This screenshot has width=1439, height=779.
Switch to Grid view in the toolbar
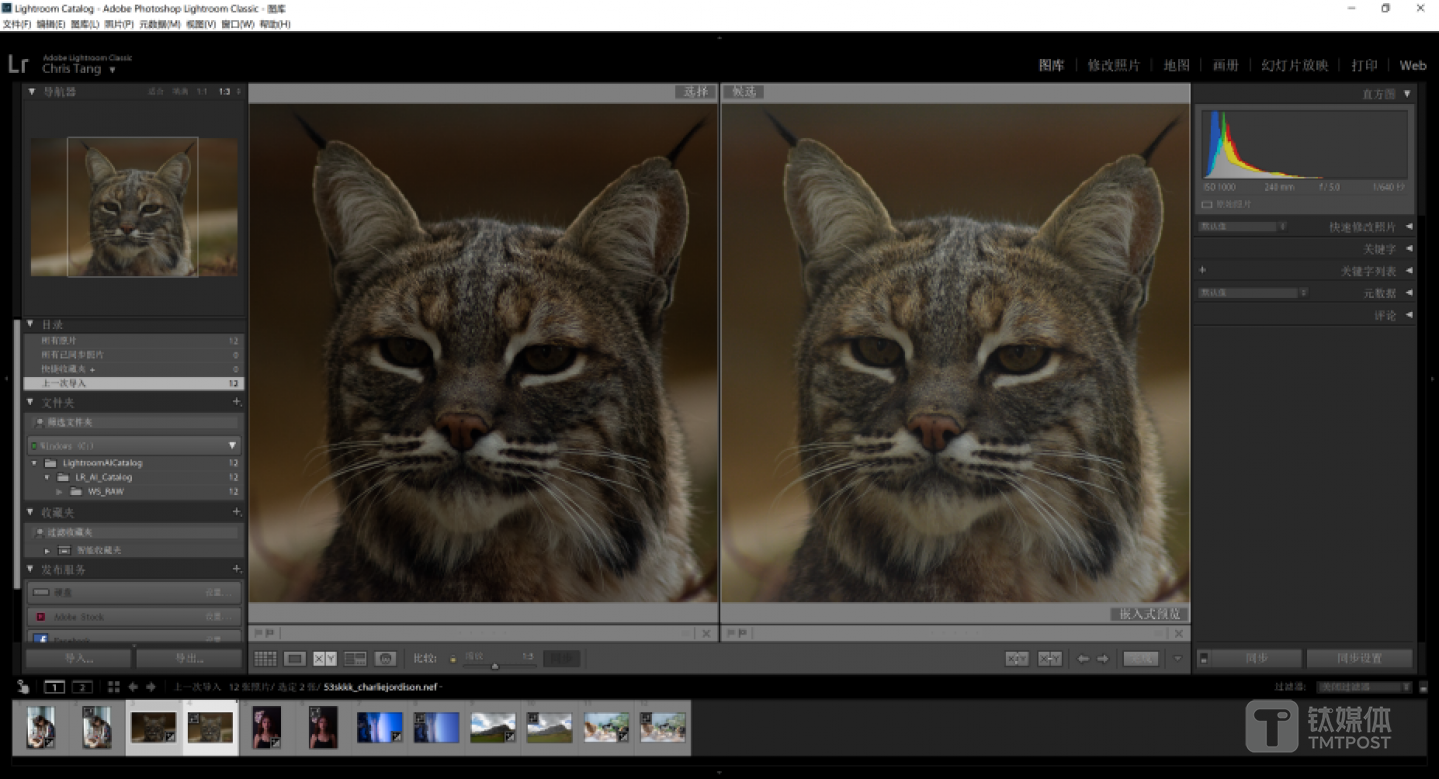[265, 659]
